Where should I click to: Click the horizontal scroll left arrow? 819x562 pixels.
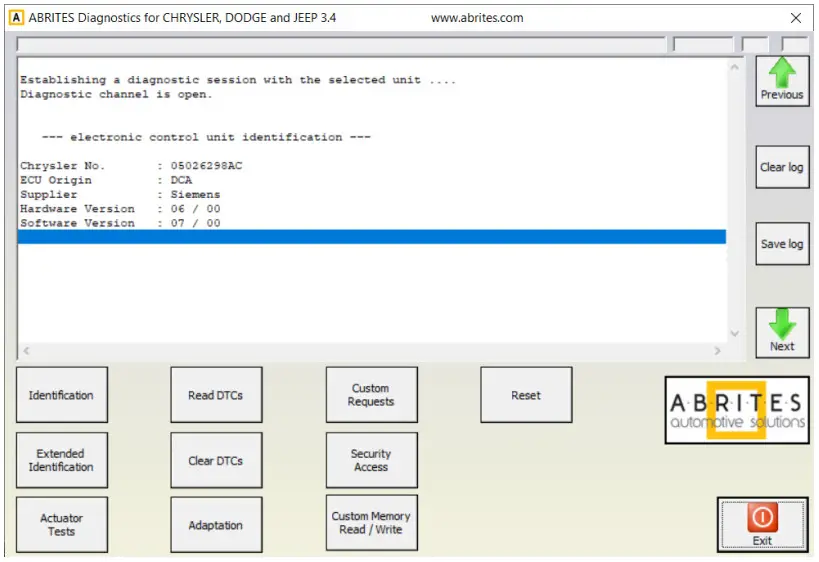click(26, 351)
